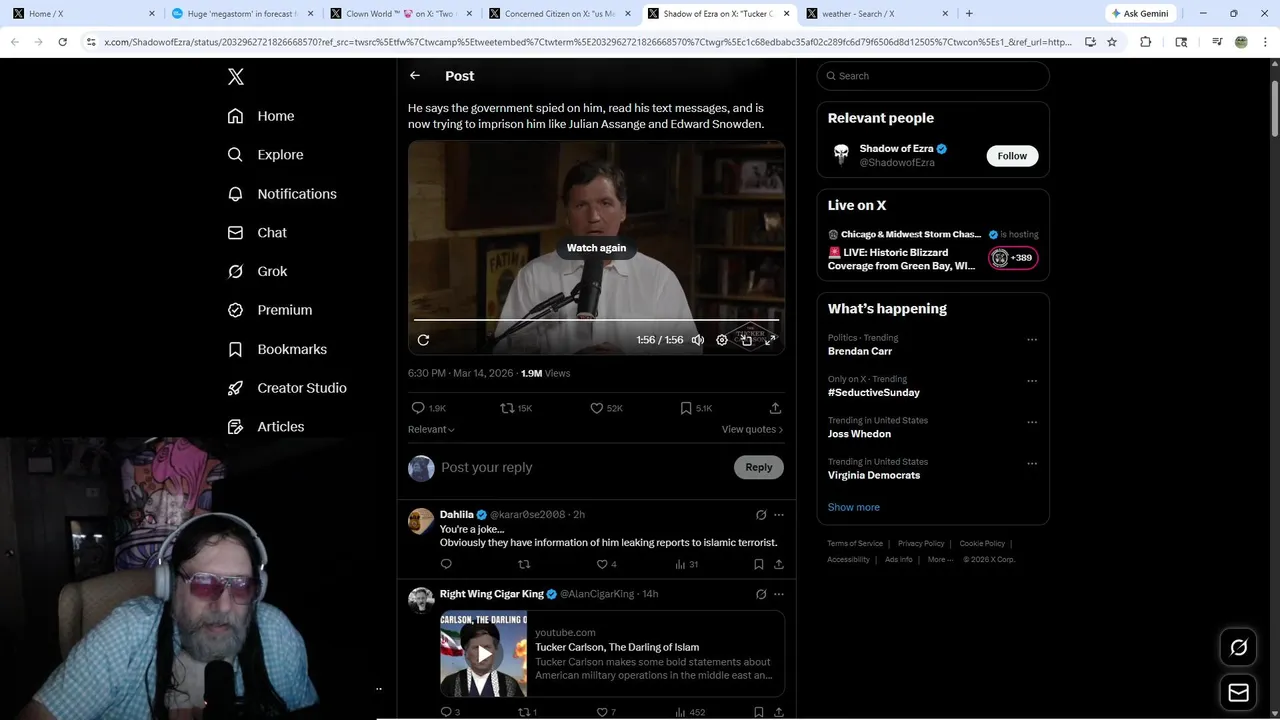Open Tucker Carlson, The Darling of Islam link
The height and width of the screenshot is (720, 1280).
click(x=617, y=647)
